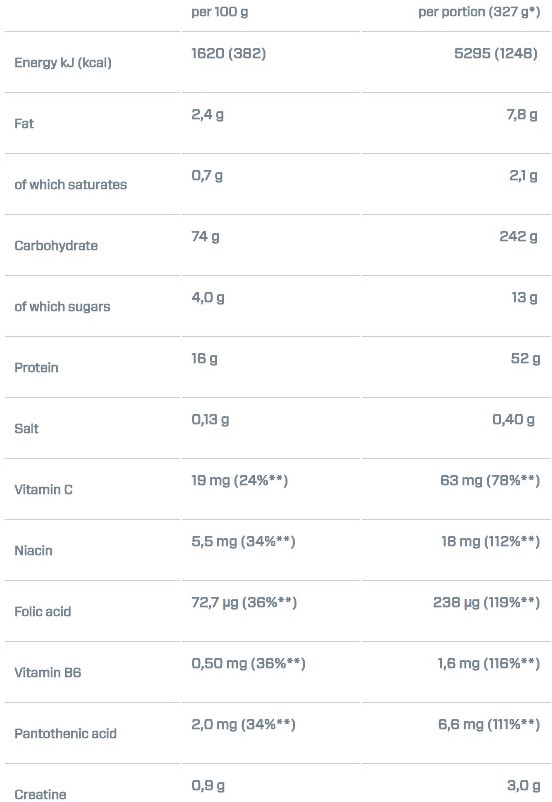552x802 pixels.
Task: Click the 242 g carbohydrate value
Action: point(518,236)
